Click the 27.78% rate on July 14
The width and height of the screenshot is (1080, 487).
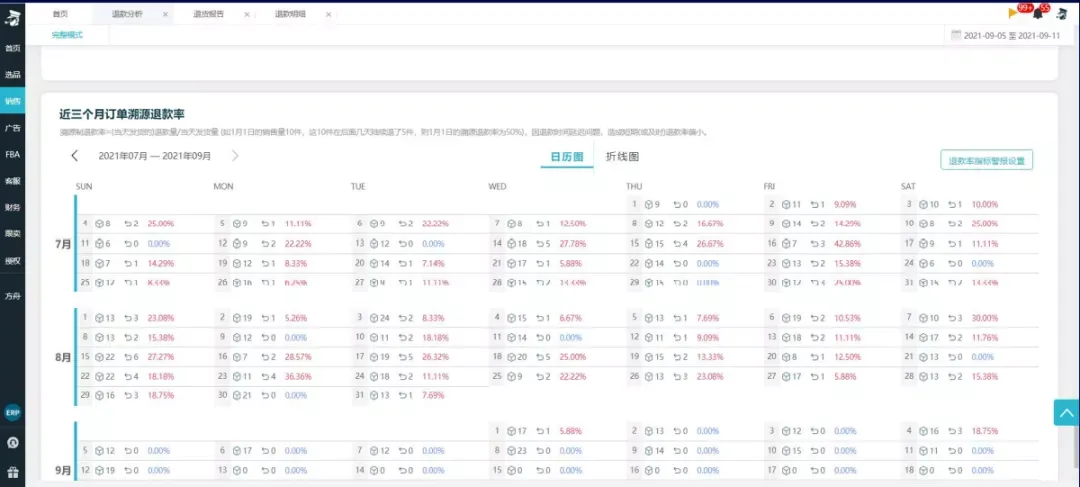pos(573,243)
